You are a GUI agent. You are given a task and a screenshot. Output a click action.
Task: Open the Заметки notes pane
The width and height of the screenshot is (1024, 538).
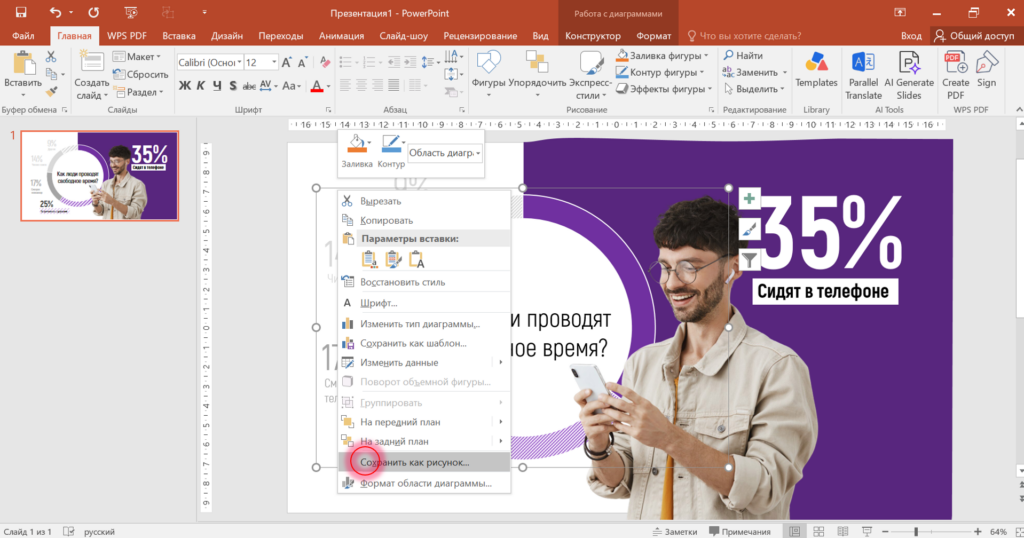[x=675, y=531]
